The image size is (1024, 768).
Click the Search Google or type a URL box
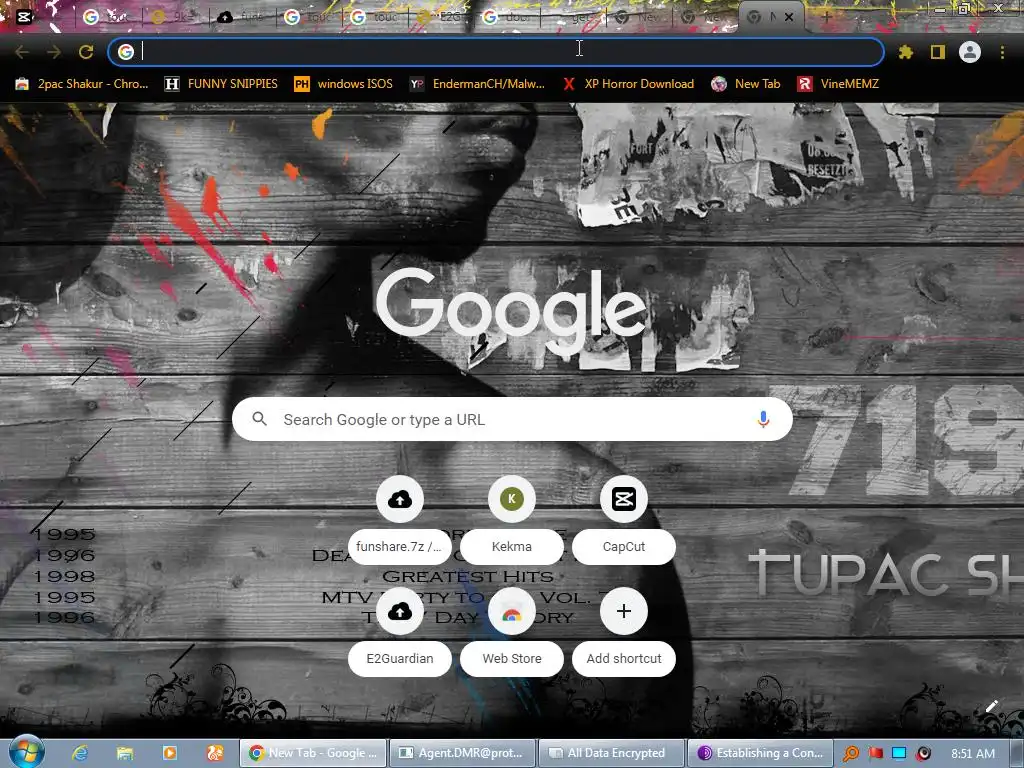pos(512,419)
